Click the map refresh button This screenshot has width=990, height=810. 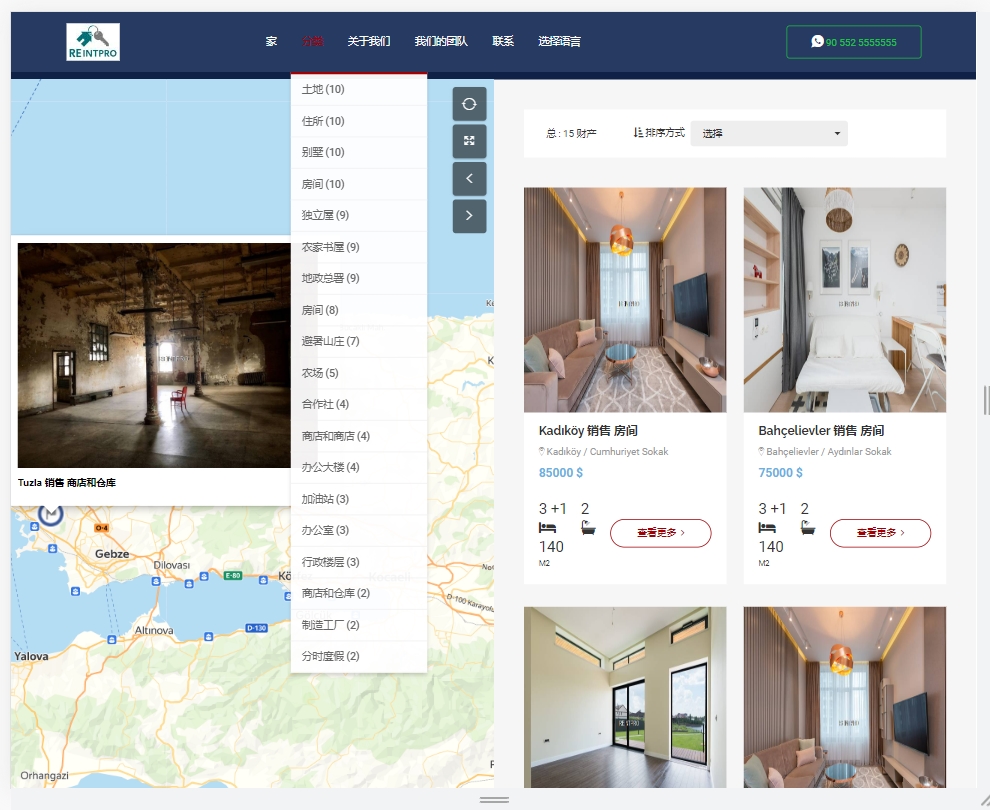tap(469, 104)
